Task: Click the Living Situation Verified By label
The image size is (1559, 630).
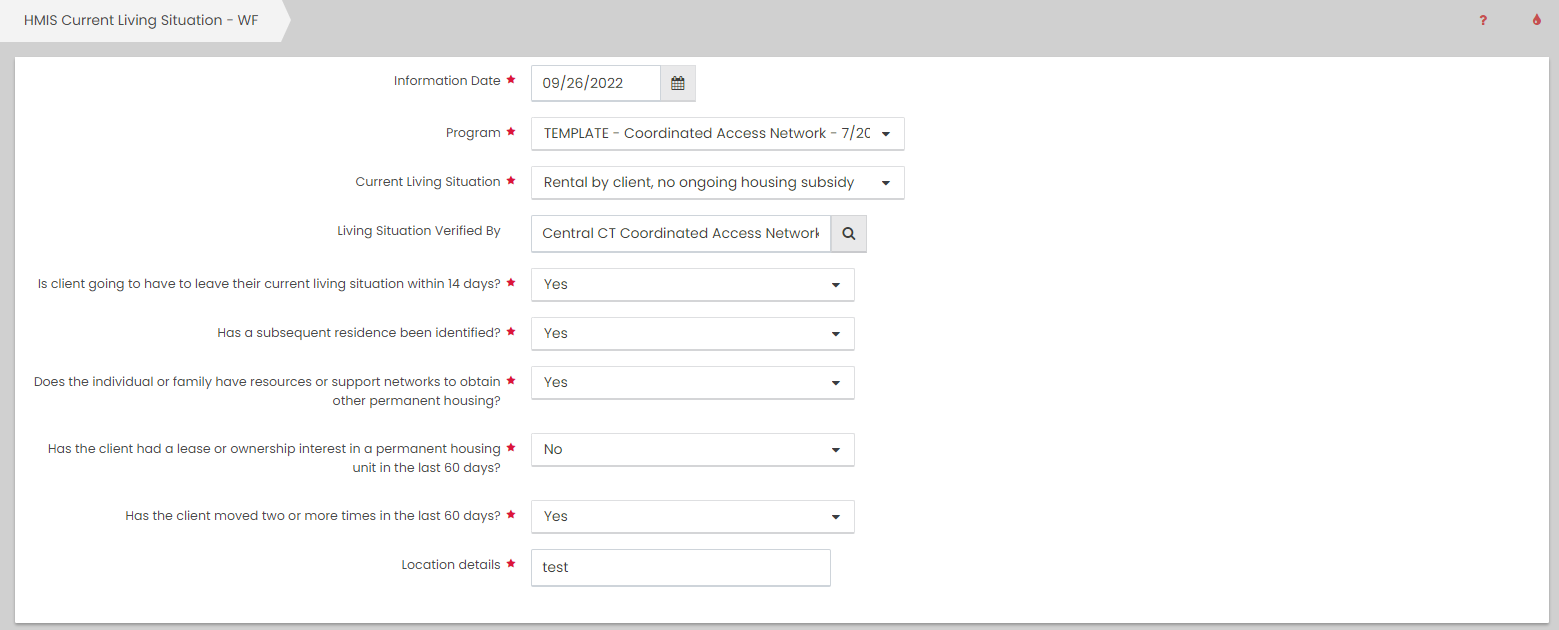Action: click(418, 231)
